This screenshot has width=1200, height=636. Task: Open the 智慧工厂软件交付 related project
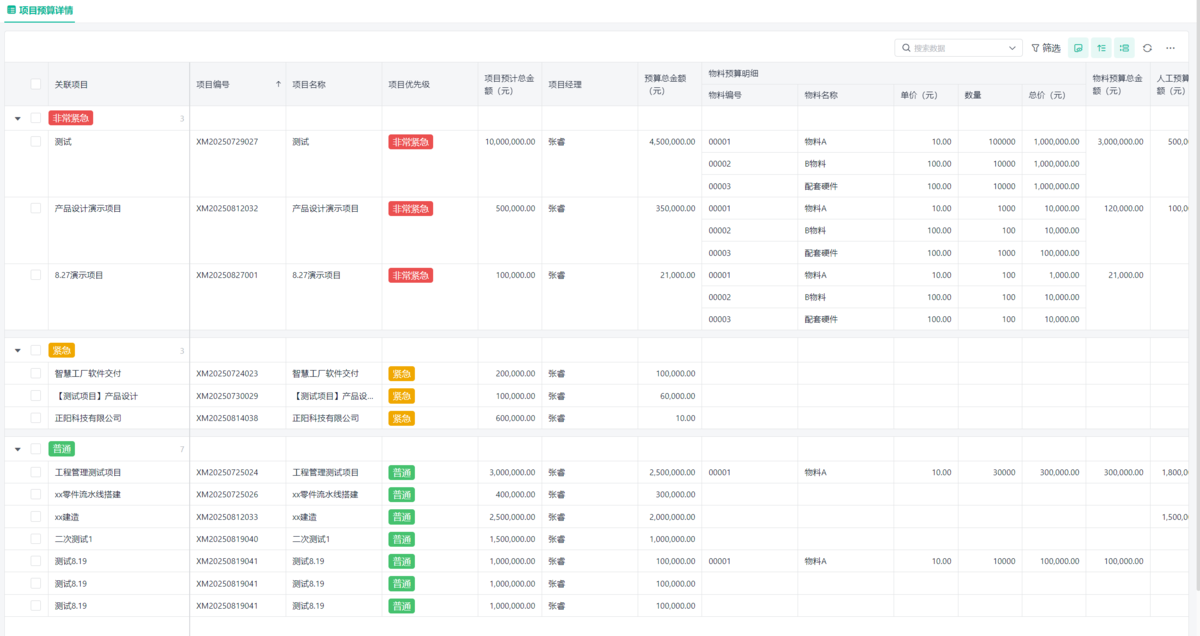tap(88, 373)
